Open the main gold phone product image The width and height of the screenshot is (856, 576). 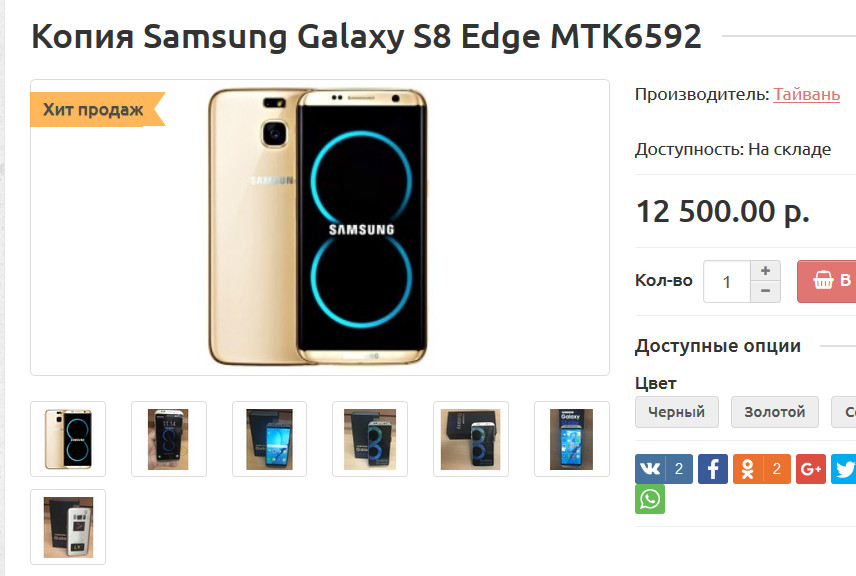click(x=320, y=227)
